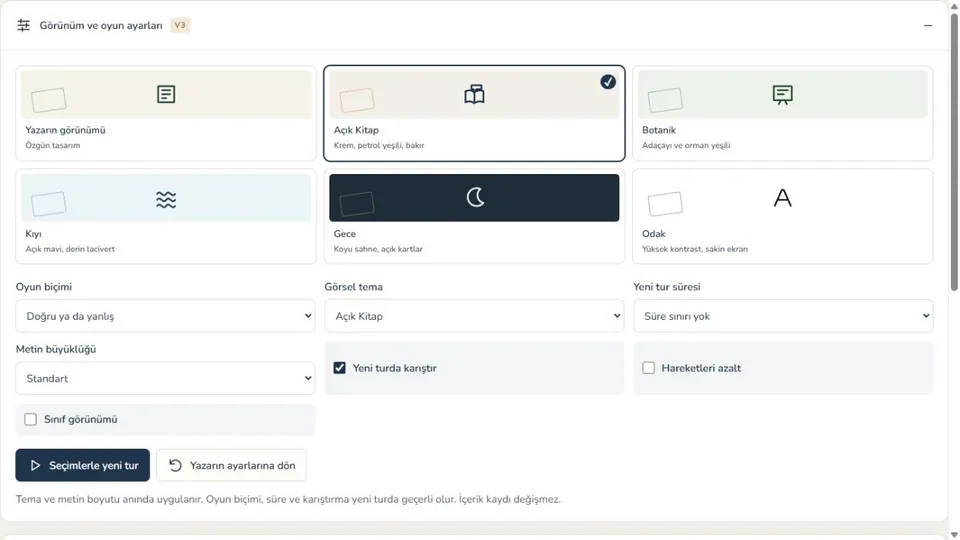Click the checkmark badge on Açık Kitap card

tap(608, 81)
